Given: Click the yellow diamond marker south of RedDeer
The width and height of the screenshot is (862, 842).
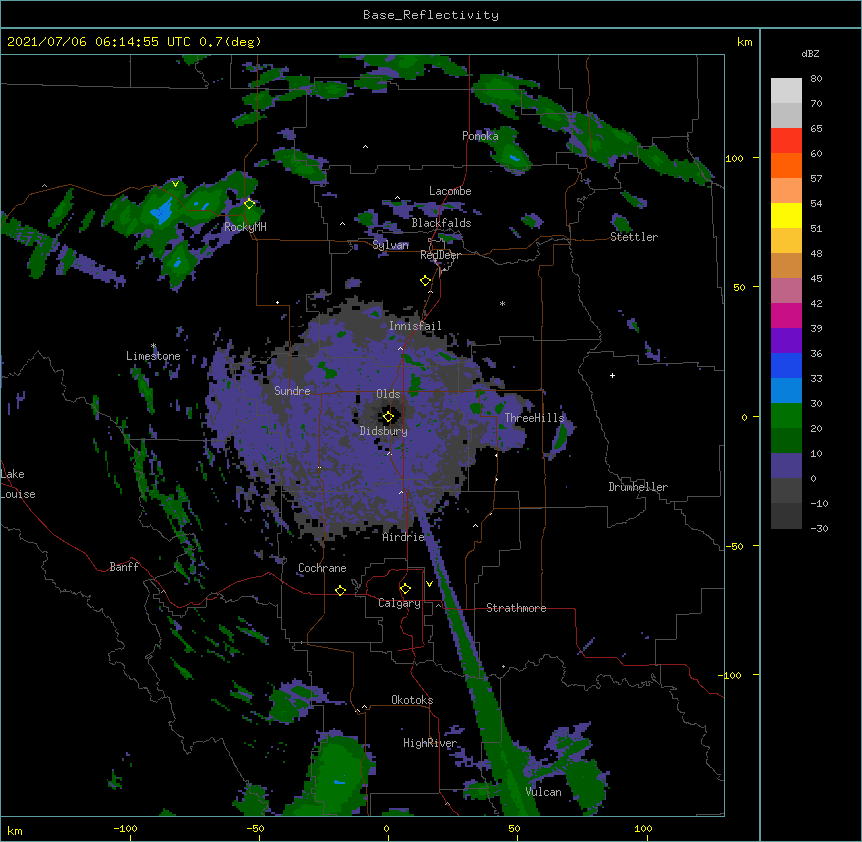Looking at the screenshot, I should (425, 281).
